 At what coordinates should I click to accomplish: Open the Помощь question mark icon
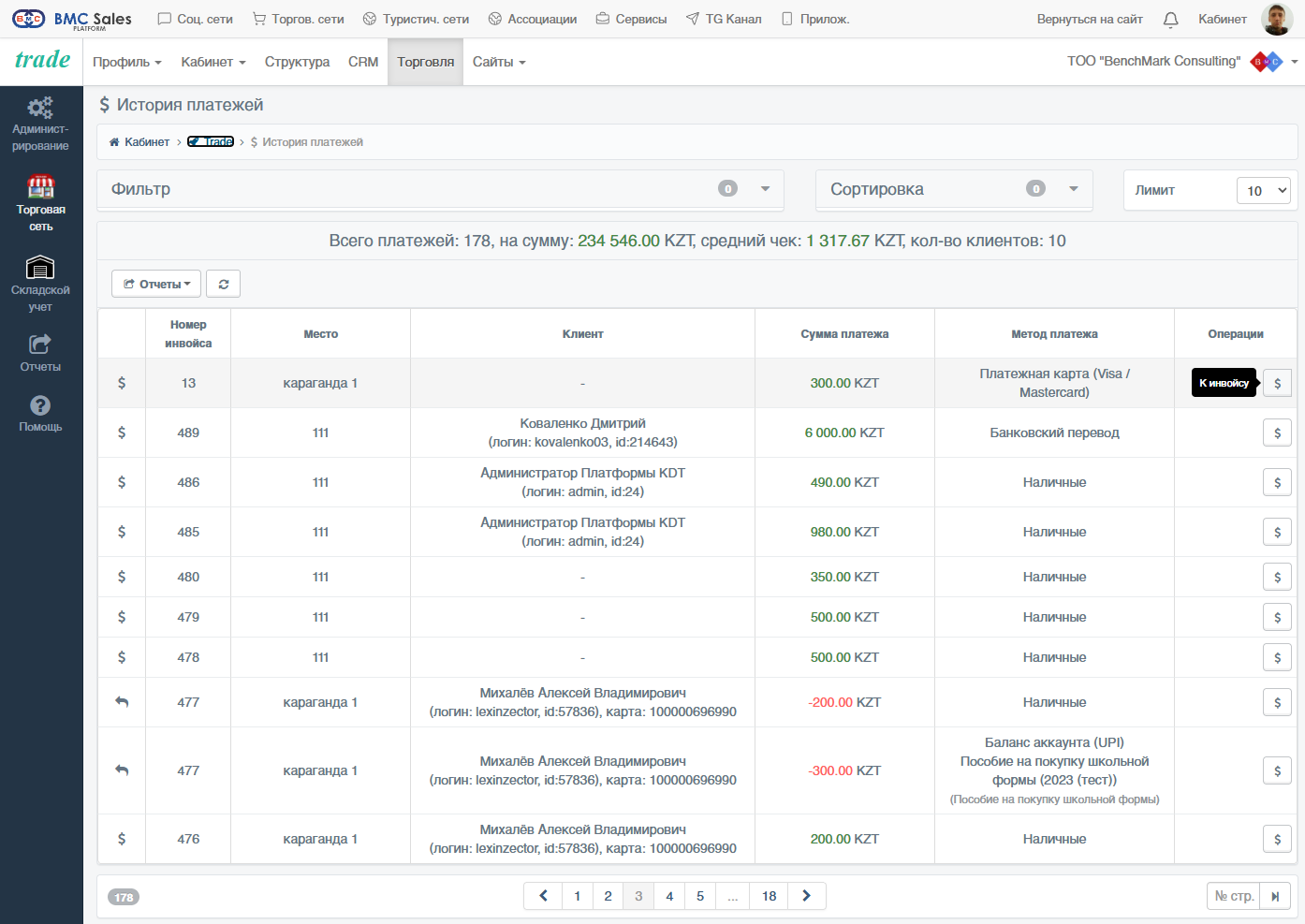[40, 405]
